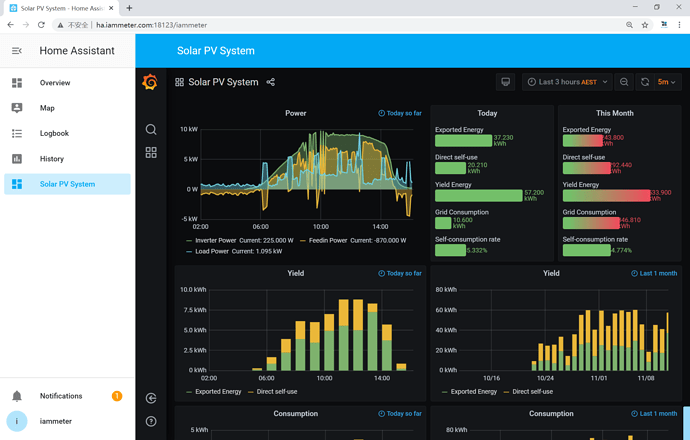This screenshot has width=690, height=440.
Task: Open the Grafana search icon
Action: point(151,129)
